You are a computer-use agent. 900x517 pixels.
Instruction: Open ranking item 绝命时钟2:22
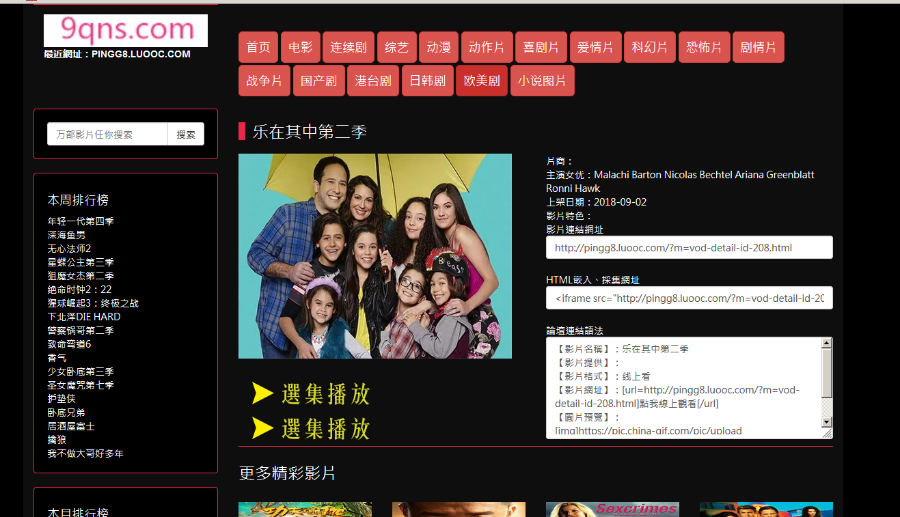(x=80, y=290)
